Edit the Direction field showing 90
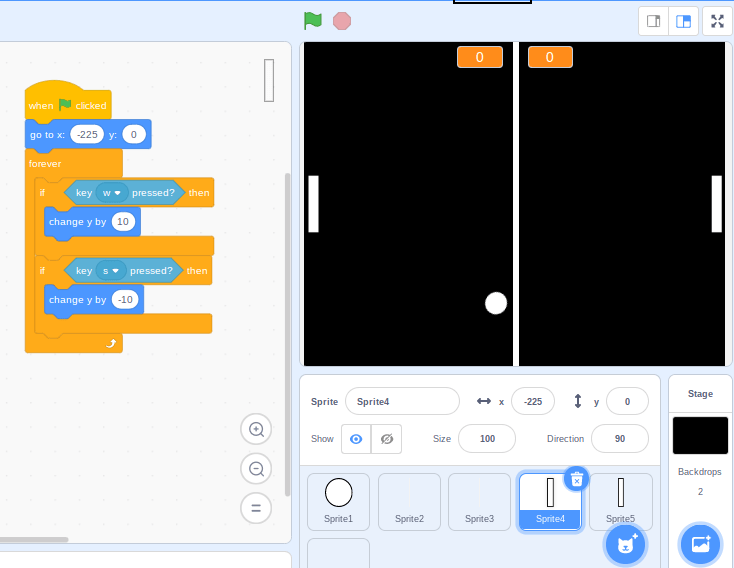 619,439
